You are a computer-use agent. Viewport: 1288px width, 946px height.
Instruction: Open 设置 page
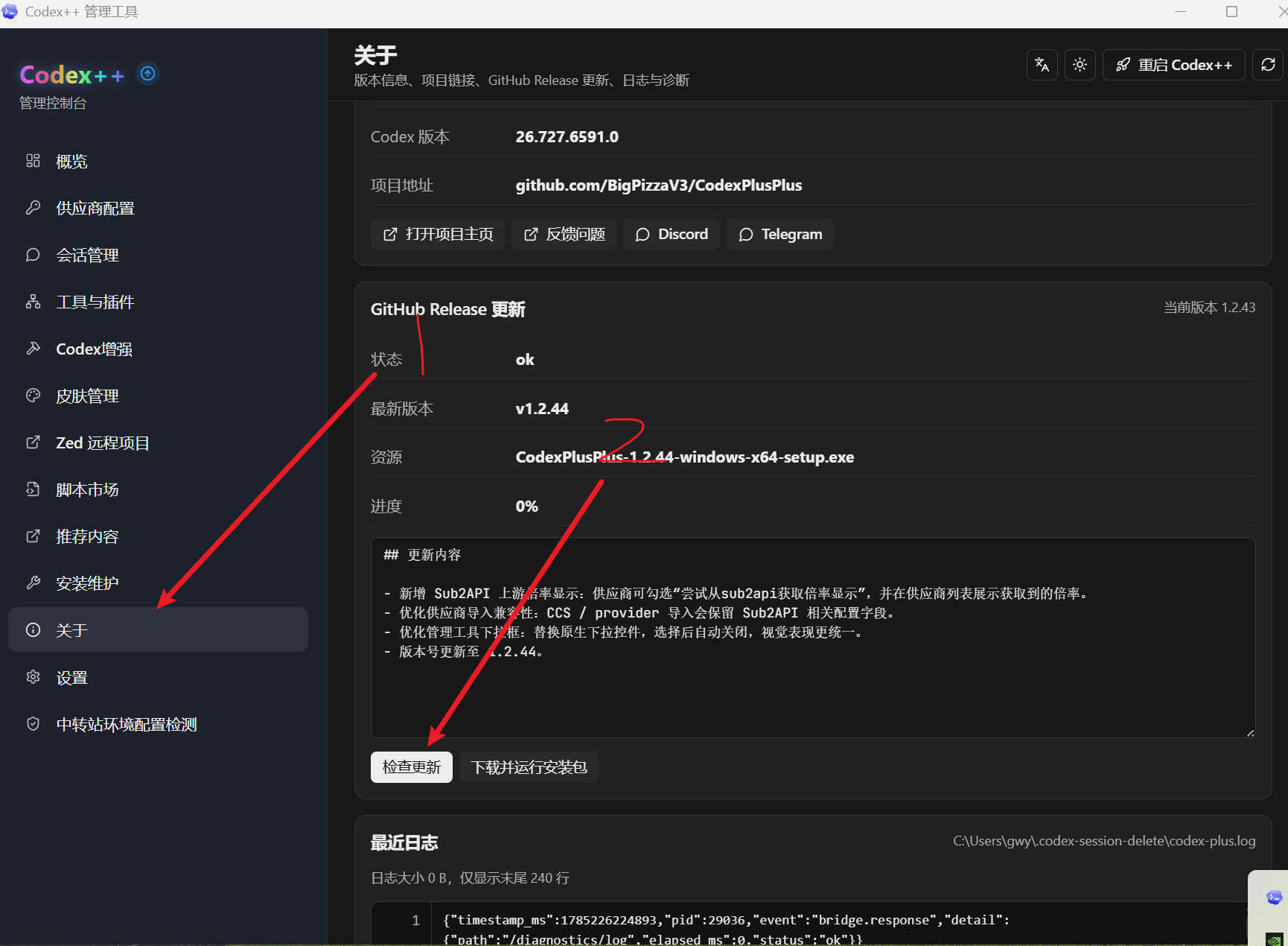[x=158, y=677]
